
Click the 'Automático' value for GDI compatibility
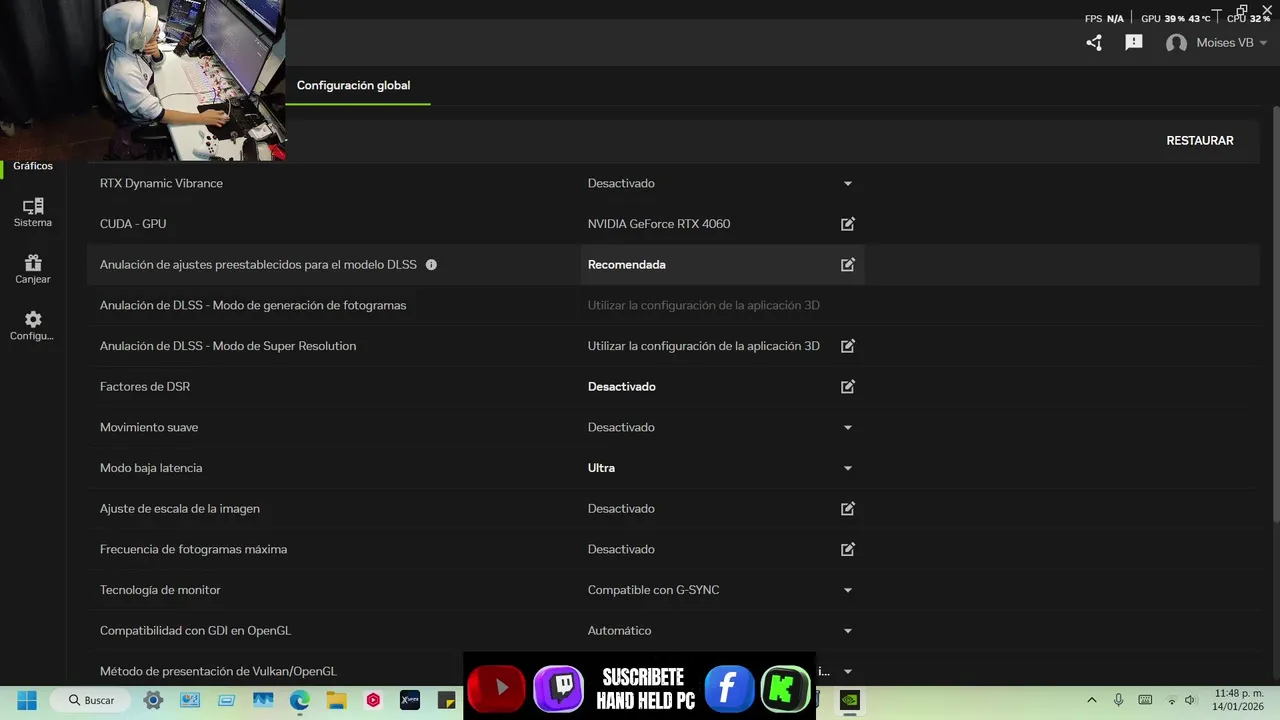(620, 631)
